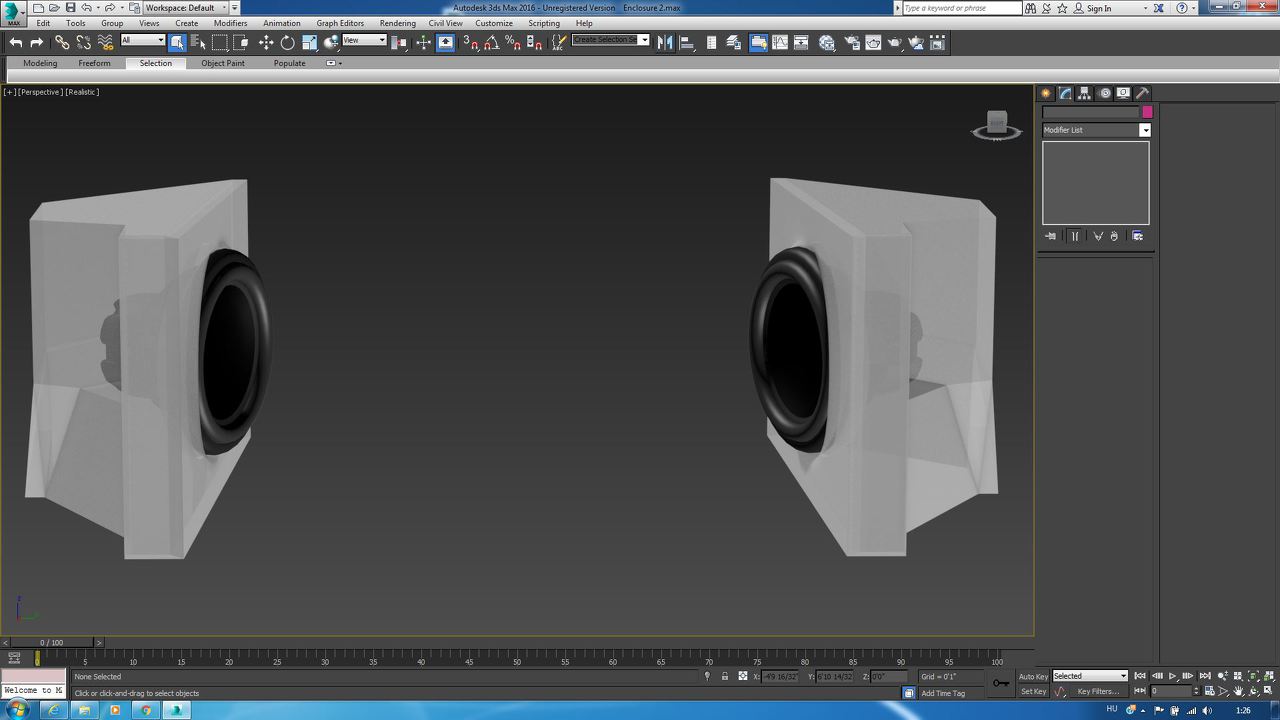Click the Mirror tool icon
Viewport: 1280px width, 720px height.
[665, 42]
